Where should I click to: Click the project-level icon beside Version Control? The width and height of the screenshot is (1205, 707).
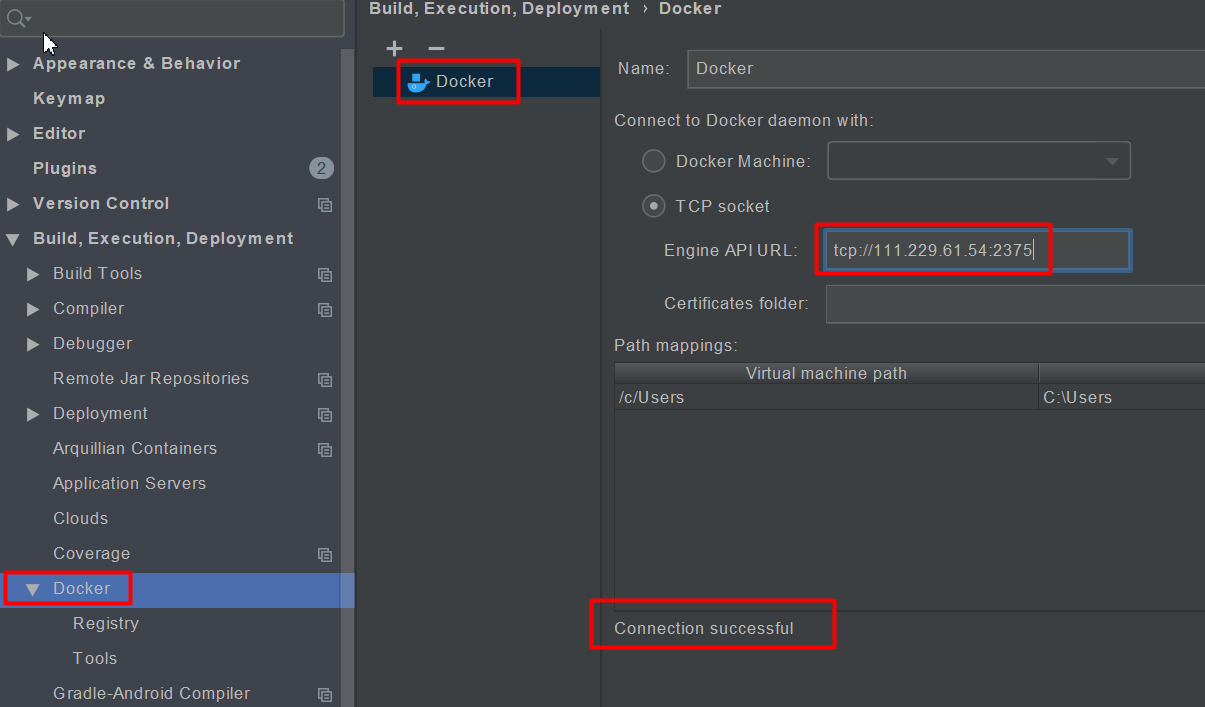pos(324,204)
